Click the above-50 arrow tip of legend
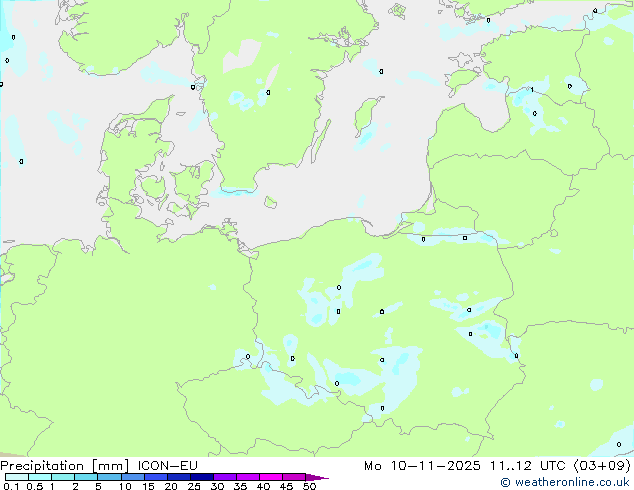The image size is (634, 490). coord(317,478)
